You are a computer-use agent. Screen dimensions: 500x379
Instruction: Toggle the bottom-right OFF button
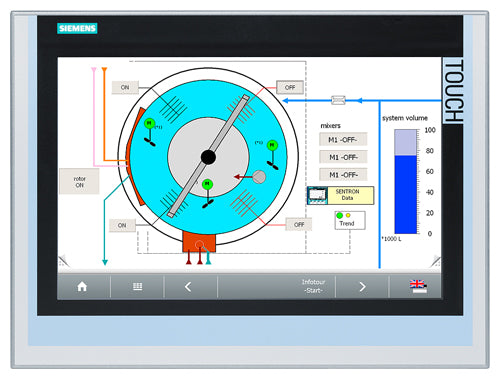[299, 224]
